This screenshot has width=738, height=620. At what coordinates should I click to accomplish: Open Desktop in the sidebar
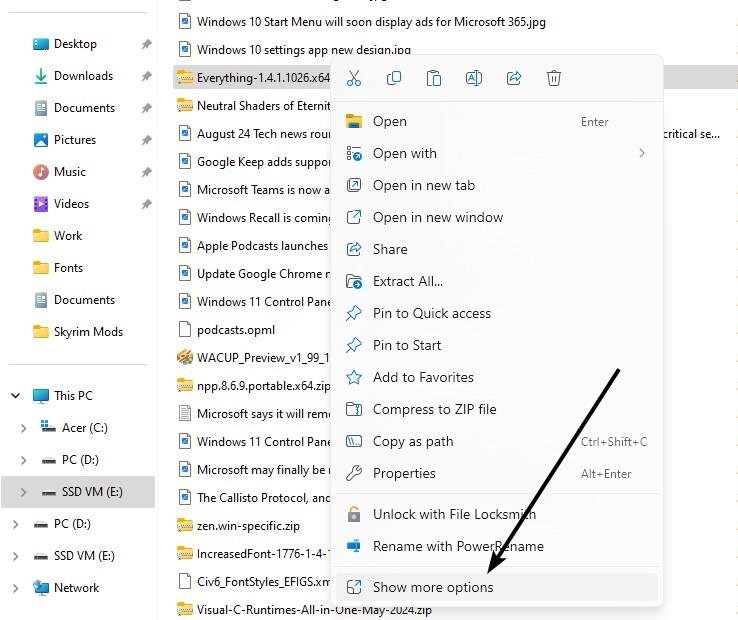[x=75, y=44]
